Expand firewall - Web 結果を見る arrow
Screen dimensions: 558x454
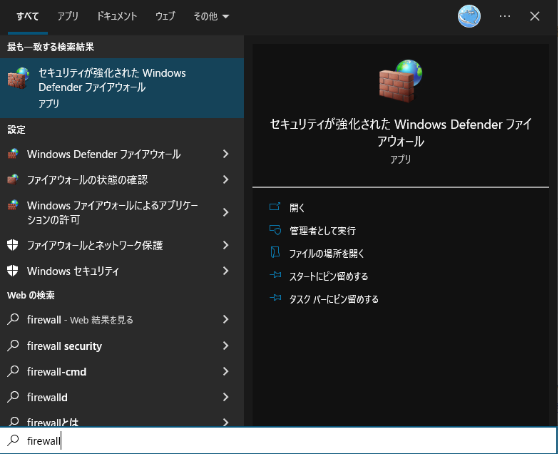coord(226,319)
